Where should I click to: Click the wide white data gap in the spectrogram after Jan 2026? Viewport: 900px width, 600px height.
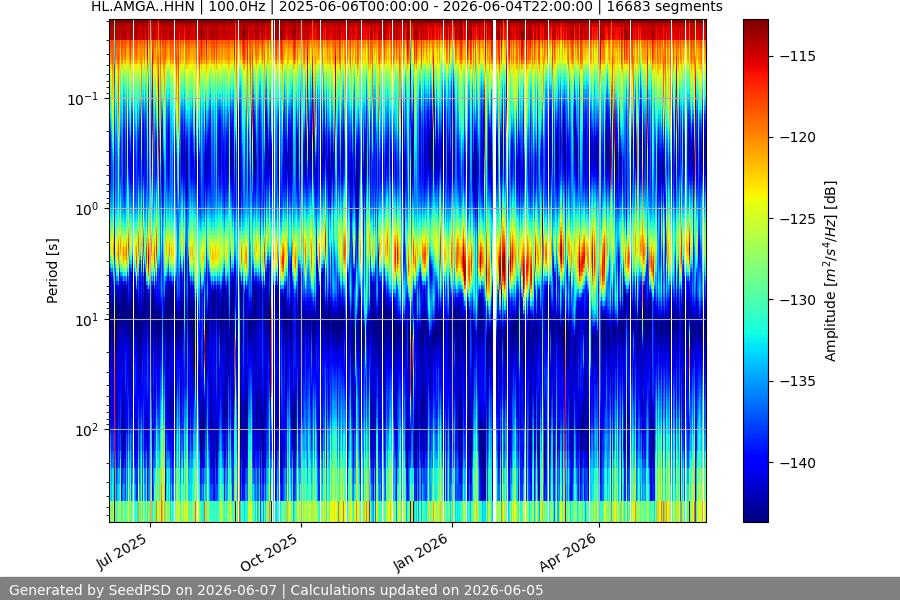click(494, 271)
